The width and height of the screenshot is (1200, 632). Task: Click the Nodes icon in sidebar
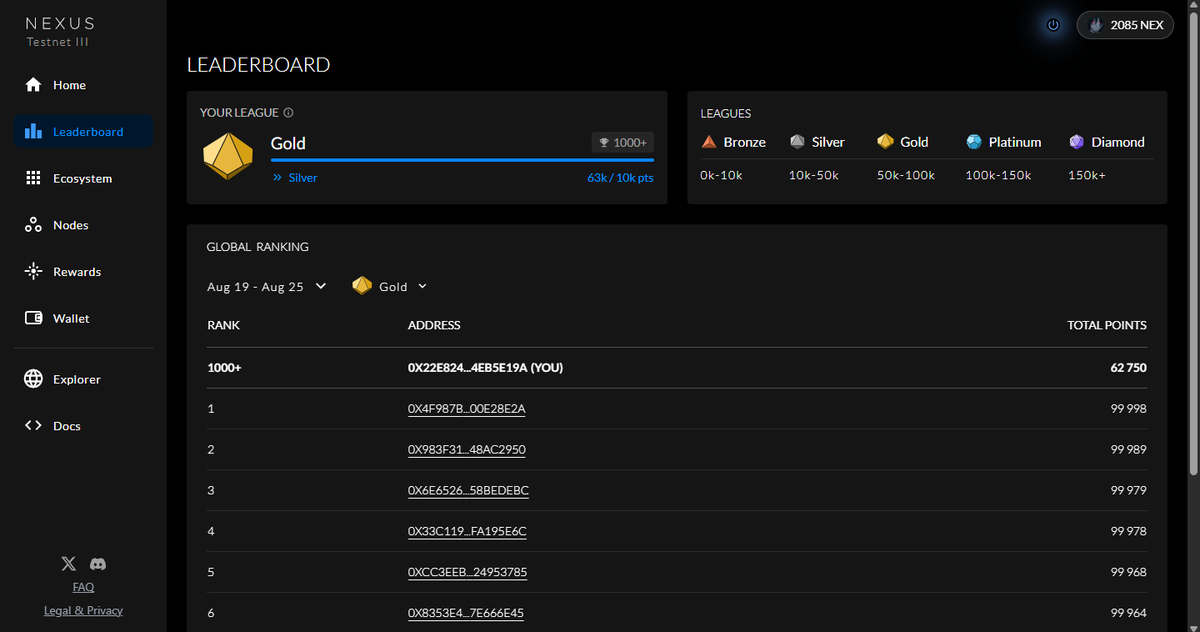[33, 225]
